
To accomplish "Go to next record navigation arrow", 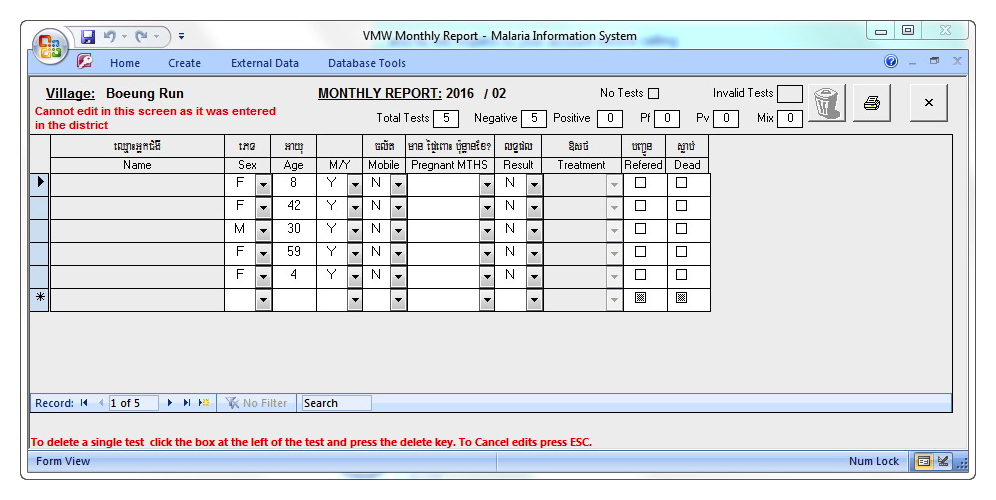I will point(171,403).
